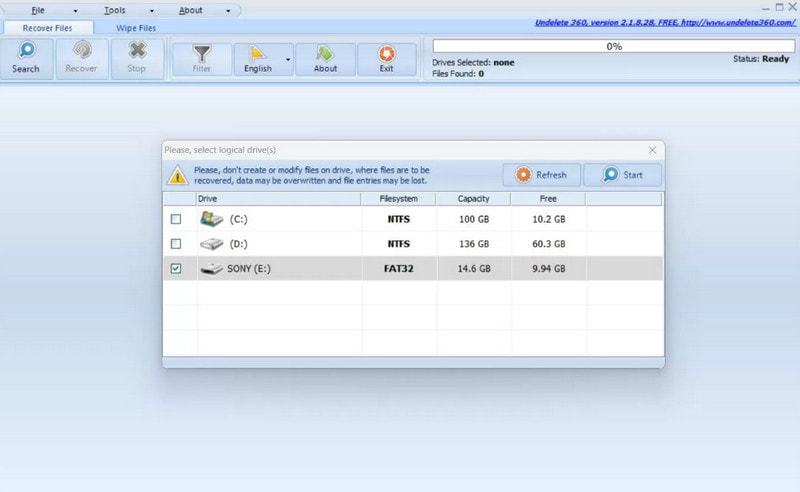Screen dimensions: 800x492
Task: Expand the Tools menu dropdown arrow
Action: 152,11
